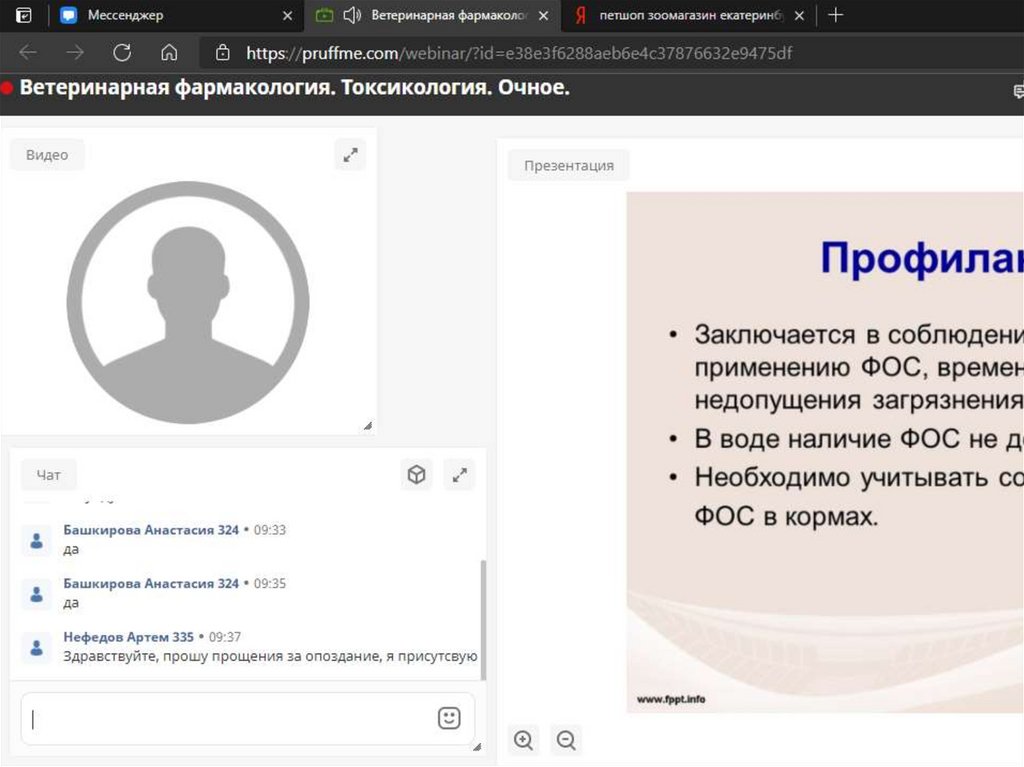Go to the browser home page
The width and height of the screenshot is (1024, 767).
169,53
